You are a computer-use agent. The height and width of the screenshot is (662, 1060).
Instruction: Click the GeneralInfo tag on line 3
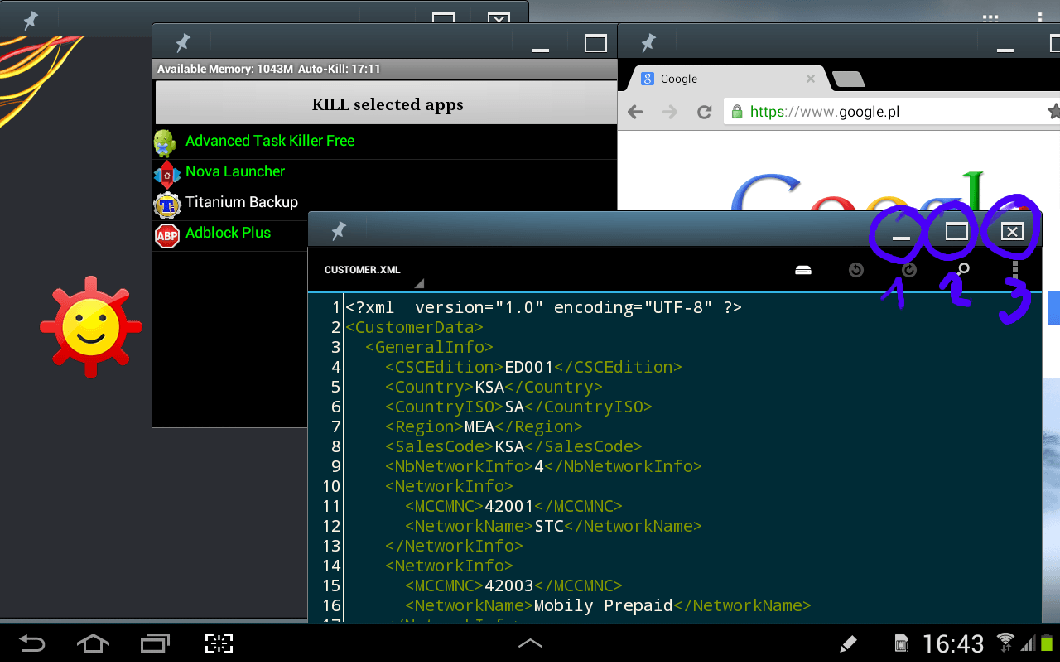point(429,347)
